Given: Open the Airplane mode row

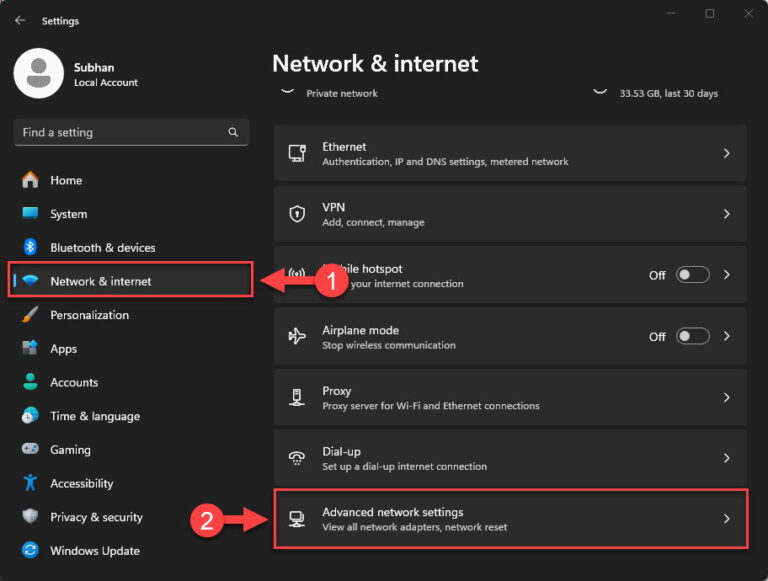Looking at the screenshot, I should [x=510, y=337].
